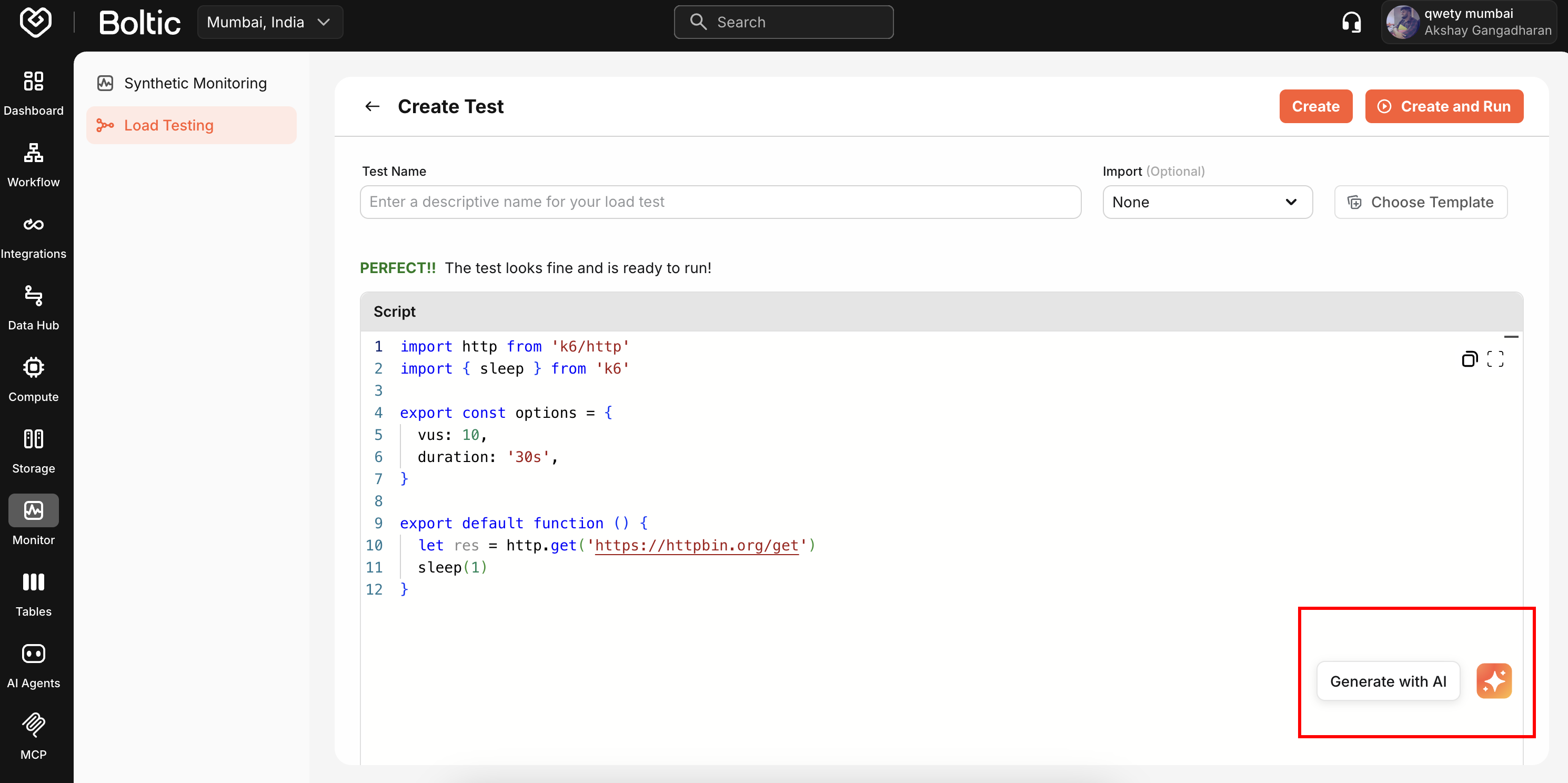Expand the script editor to fullscreen

click(x=1496, y=359)
